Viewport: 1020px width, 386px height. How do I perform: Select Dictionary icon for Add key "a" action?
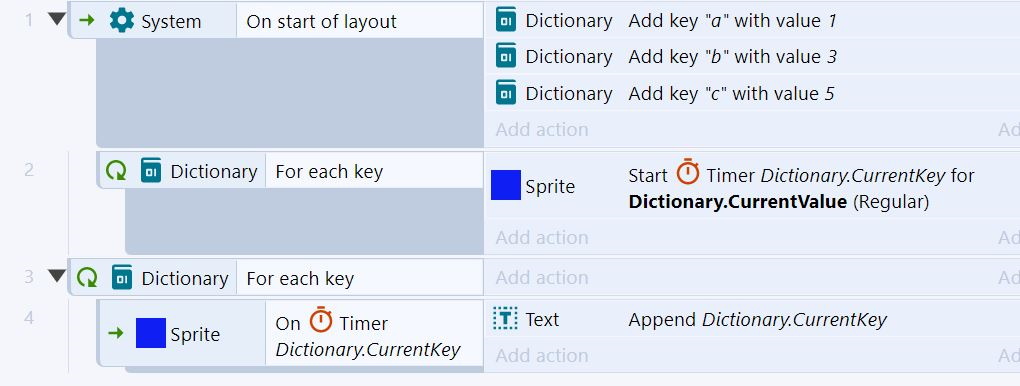coord(505,20)
